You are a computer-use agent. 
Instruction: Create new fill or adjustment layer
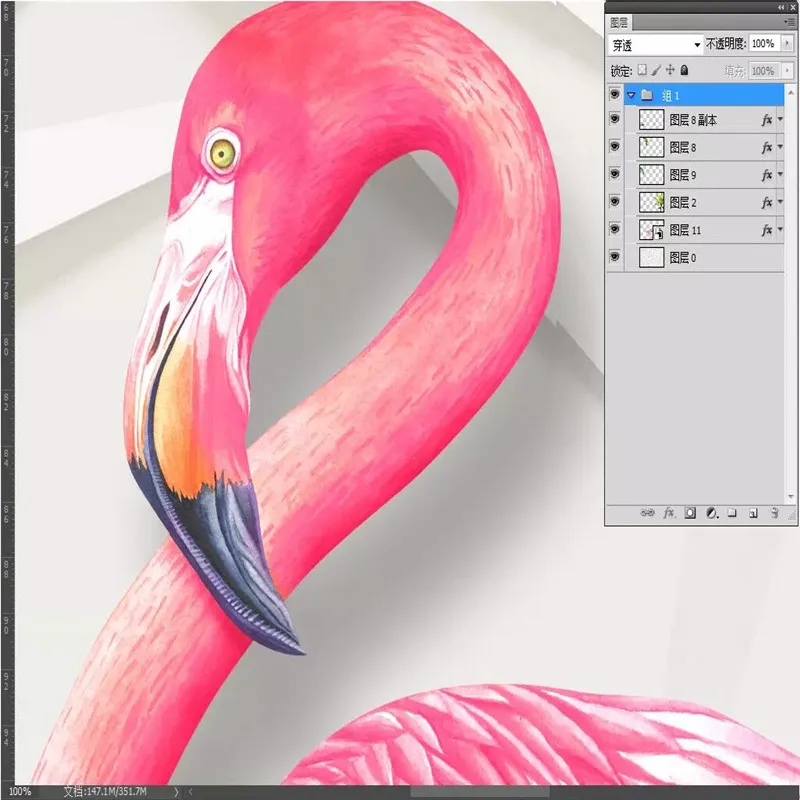click(x=711, y=513)
